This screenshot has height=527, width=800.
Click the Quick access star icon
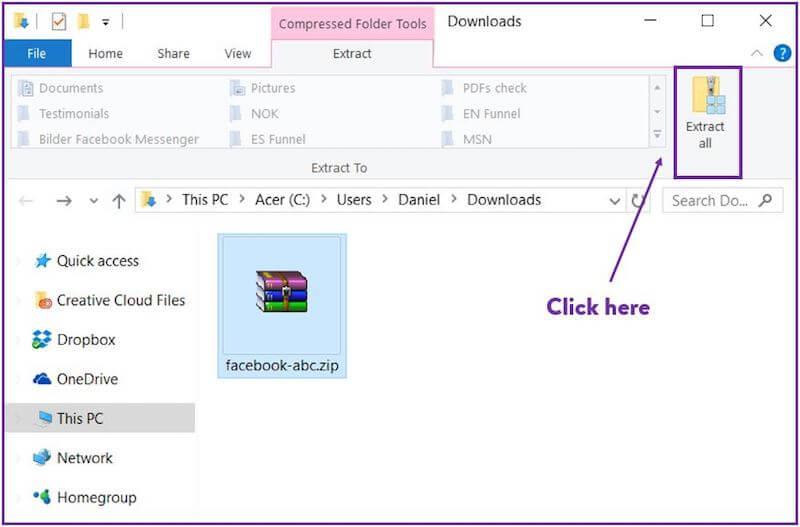point(42,261)
